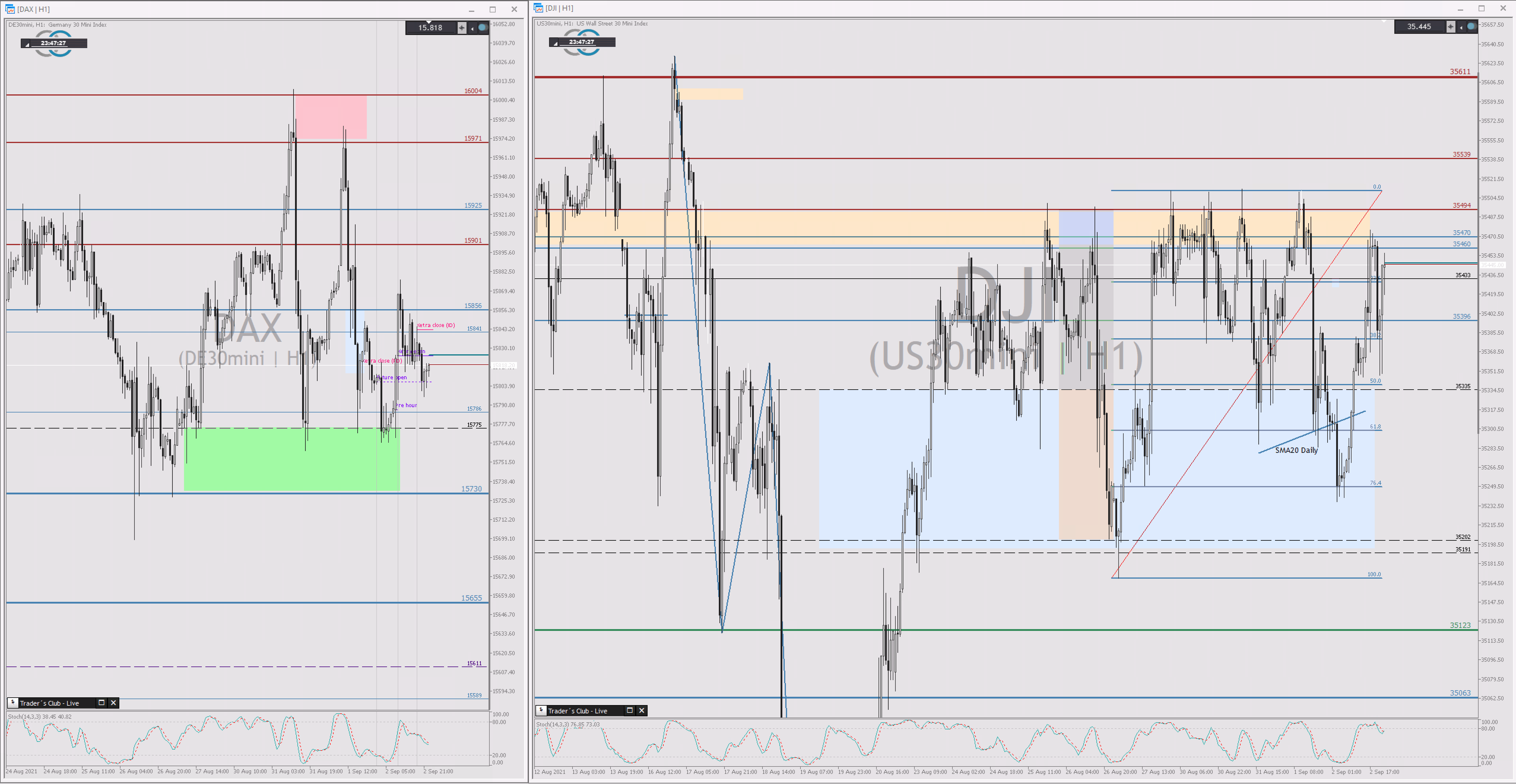
Task: Collapse the DAX price panel arrow
Action: pos(472,28)
